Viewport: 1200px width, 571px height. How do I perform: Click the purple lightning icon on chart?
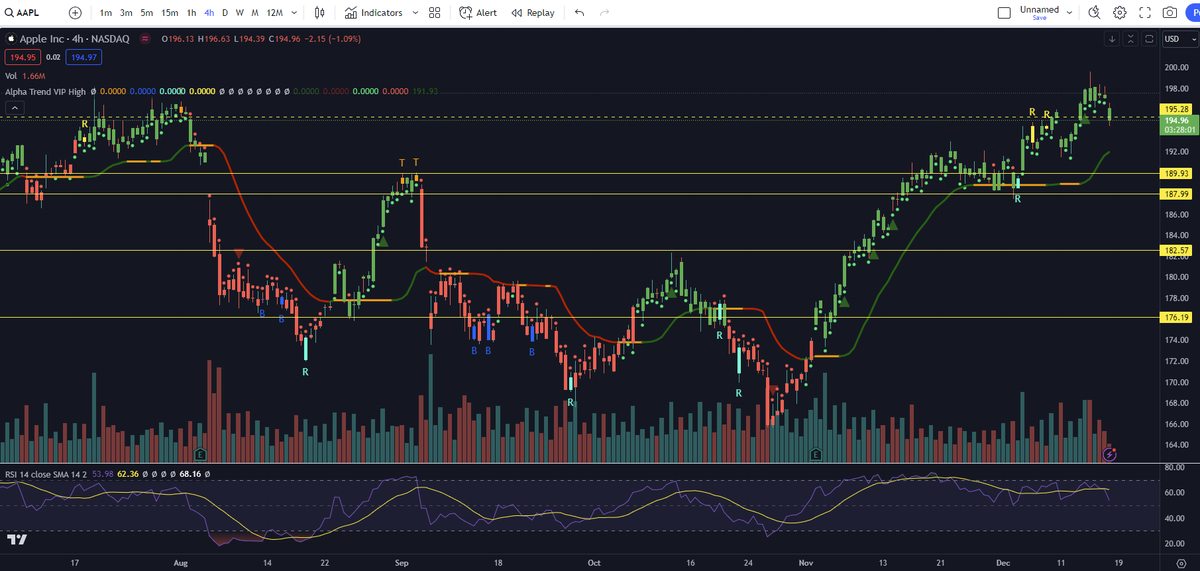1109,454
